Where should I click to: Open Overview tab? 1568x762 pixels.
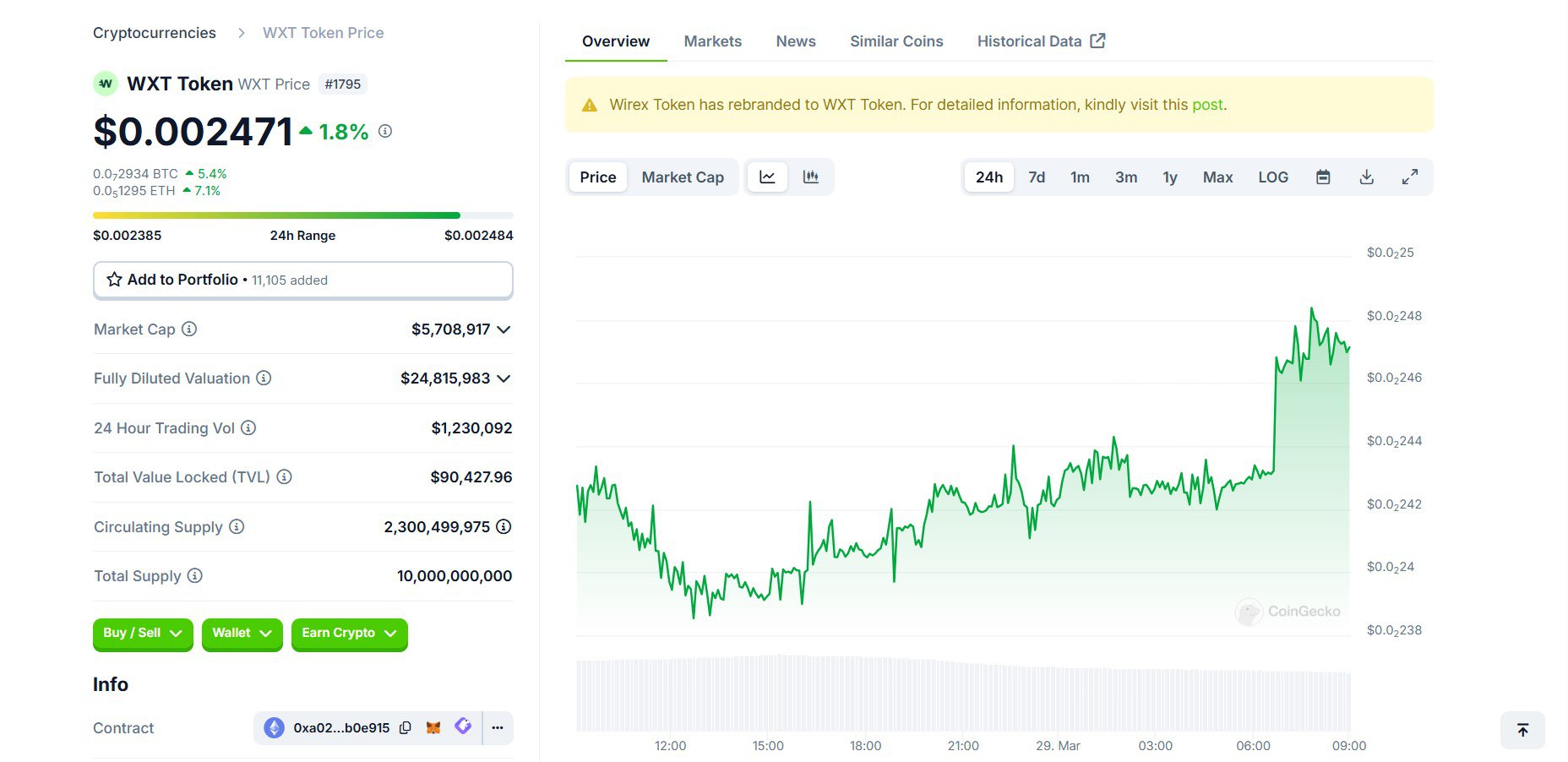tap(616, 41)
